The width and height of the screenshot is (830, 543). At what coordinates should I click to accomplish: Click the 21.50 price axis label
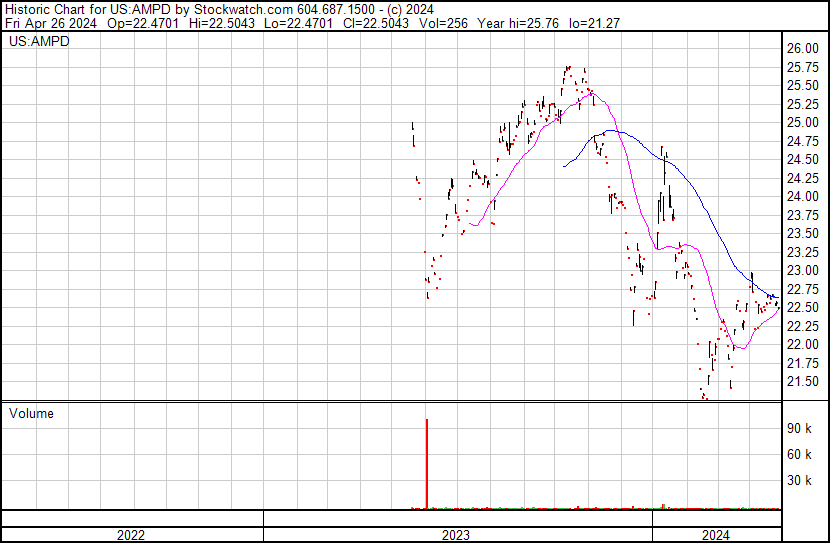pyautogui.click(x=802, y=381)
